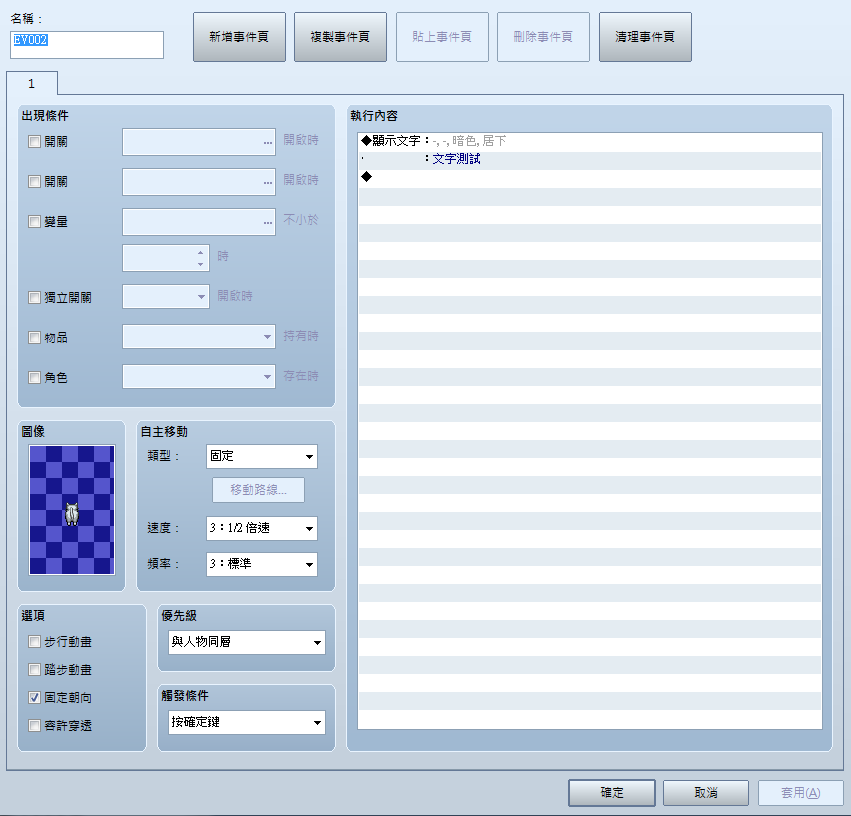Enable the 變量 condition checkbox
This screenshot has height=816, width=851.
34,221
